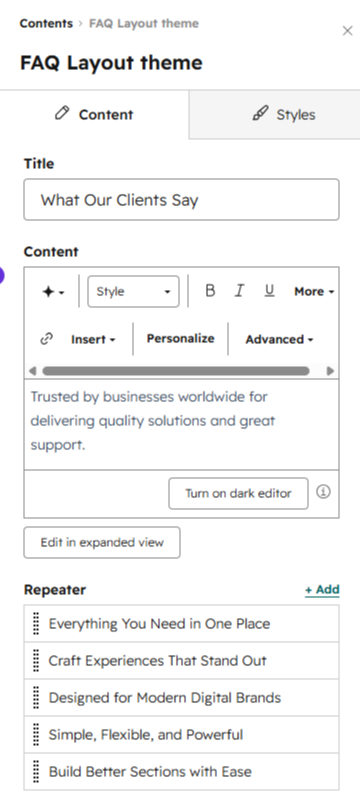Click Edit in expanded view
This screenshot has height=799, width=361.
click(x=102, y=542)
